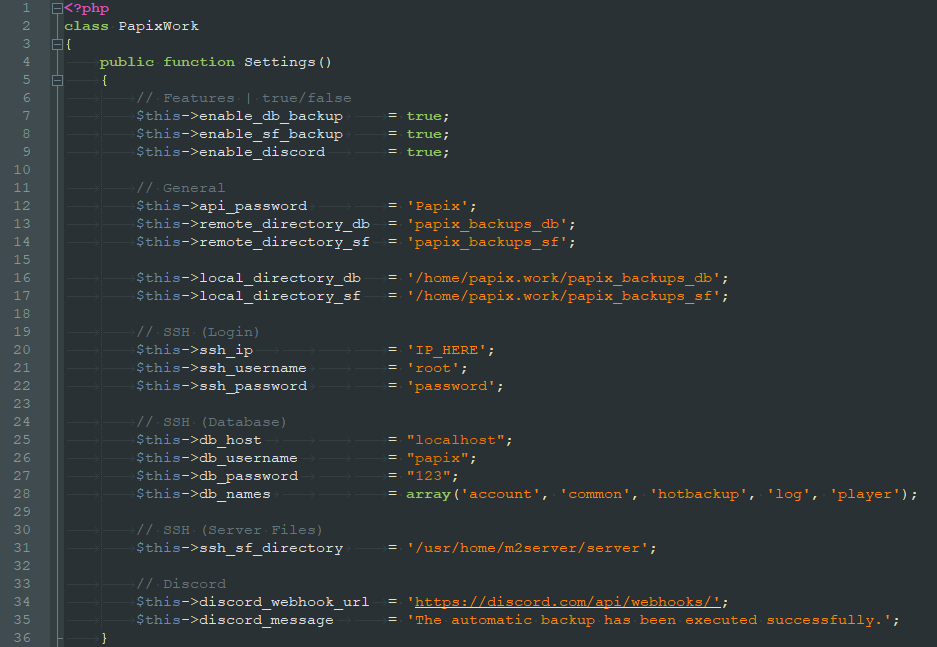The image size is (937, 647).
Task: Open the discord.com webhooks URL link
Action: click(x=567, y=602)
